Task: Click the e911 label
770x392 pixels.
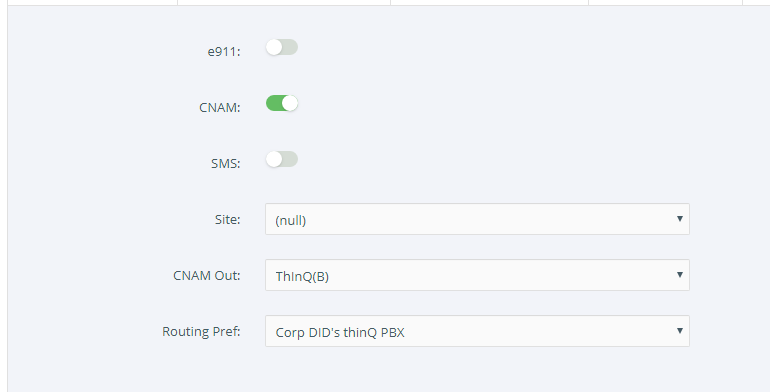Action: [224, 52]
